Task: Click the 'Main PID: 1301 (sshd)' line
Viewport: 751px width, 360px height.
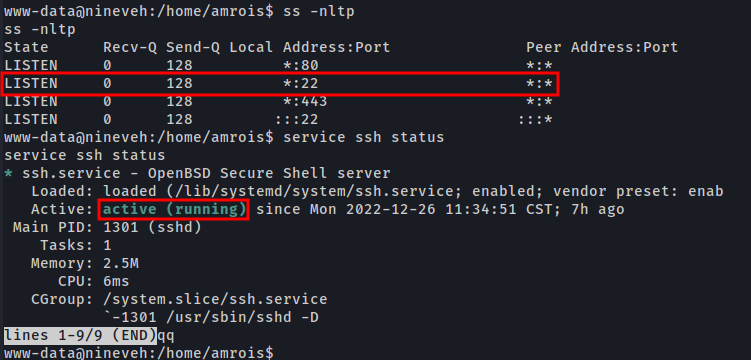Action: (x=107, y=227)
